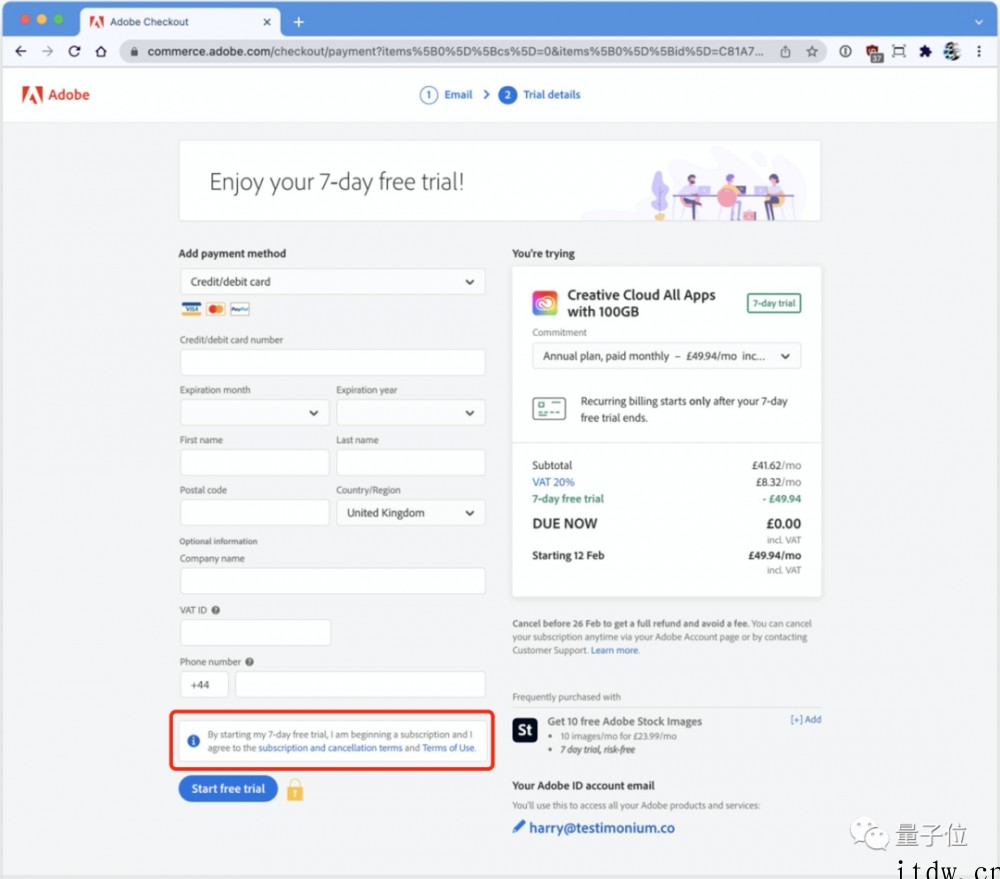Click the "Starting 12 Feb" text
Viewport: 1000px width, 879px height.
coord(568,555)
